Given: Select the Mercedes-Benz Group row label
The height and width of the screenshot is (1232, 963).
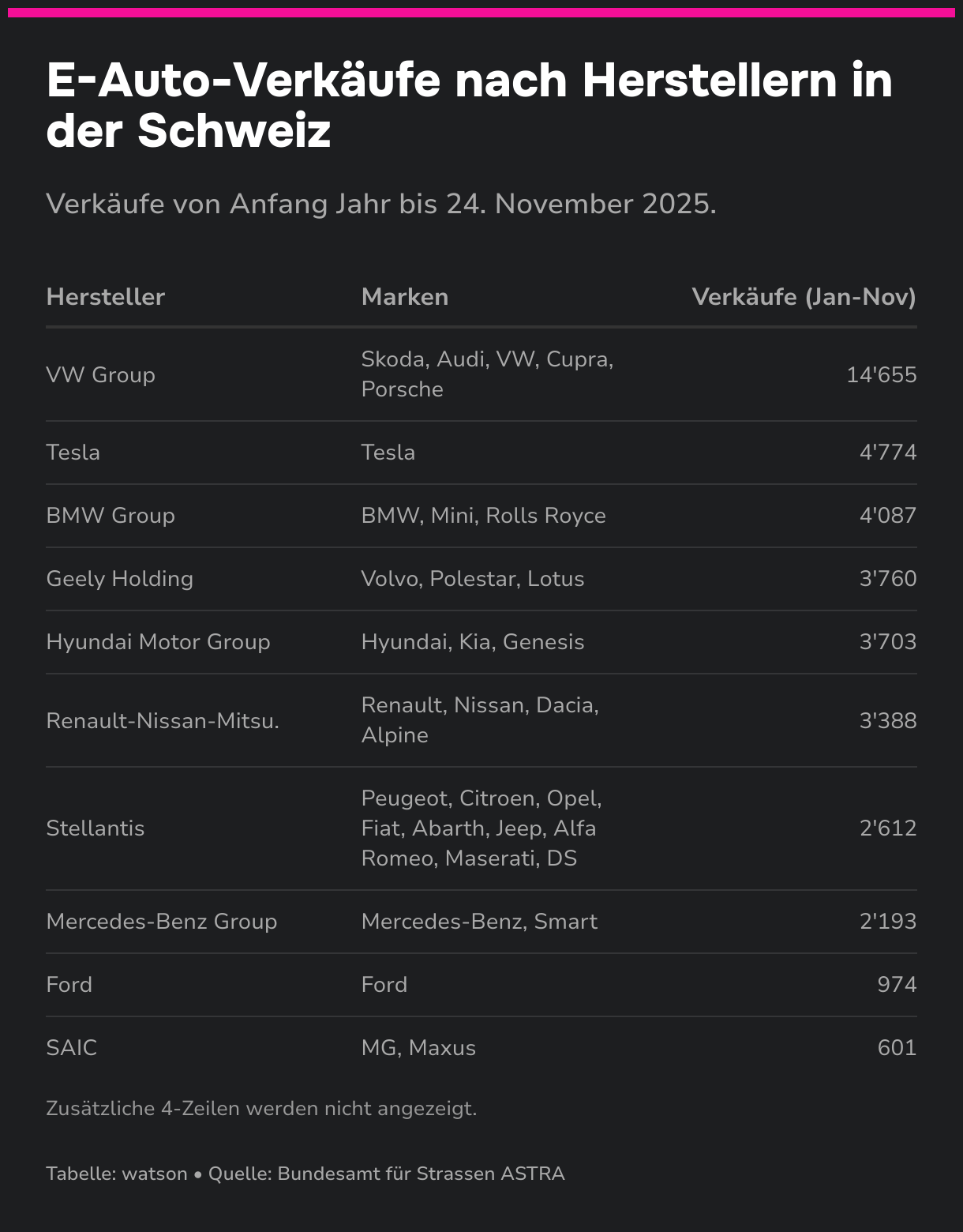Looking at the screenshot, I should click(161, 921).
